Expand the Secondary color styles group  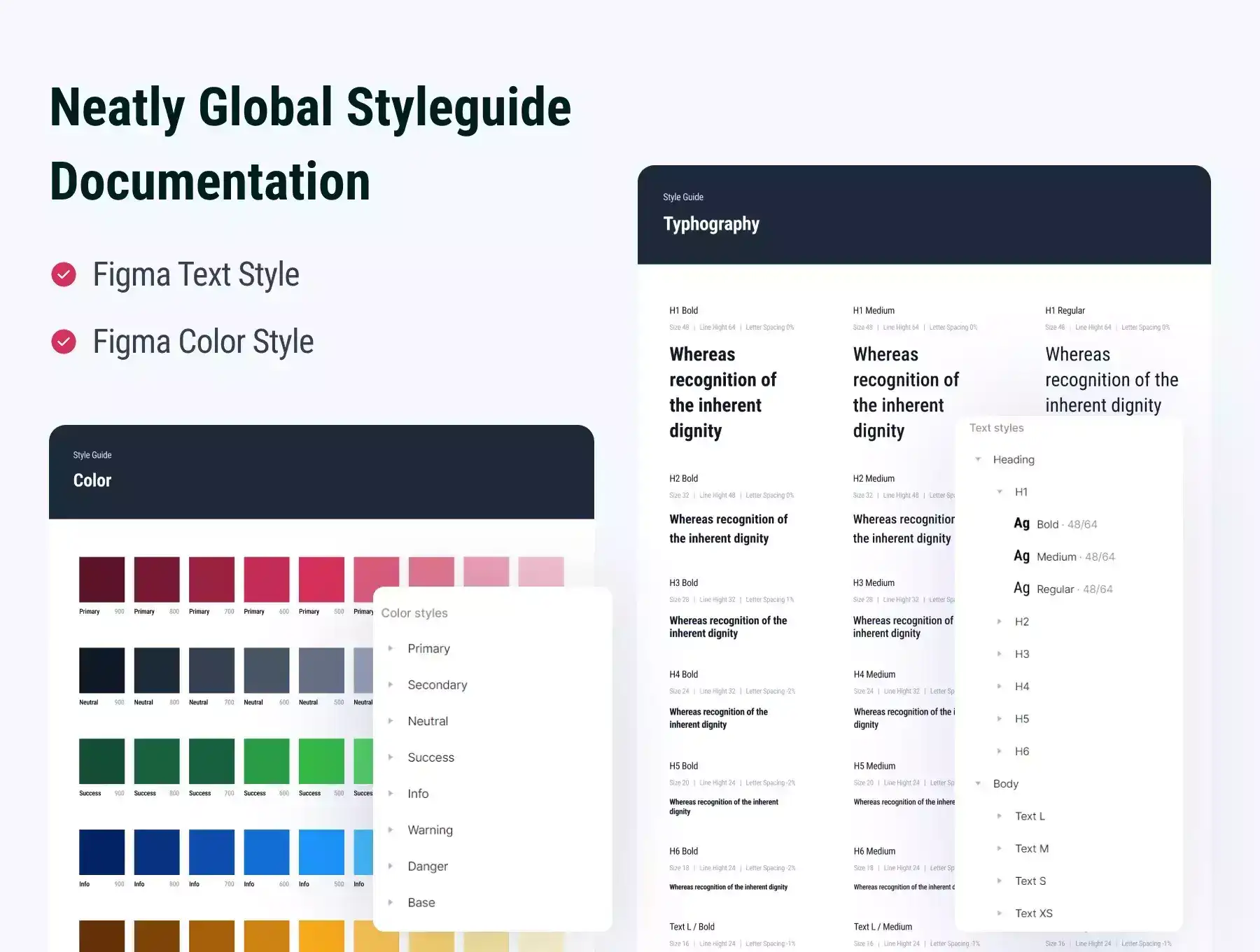(391, 685)
